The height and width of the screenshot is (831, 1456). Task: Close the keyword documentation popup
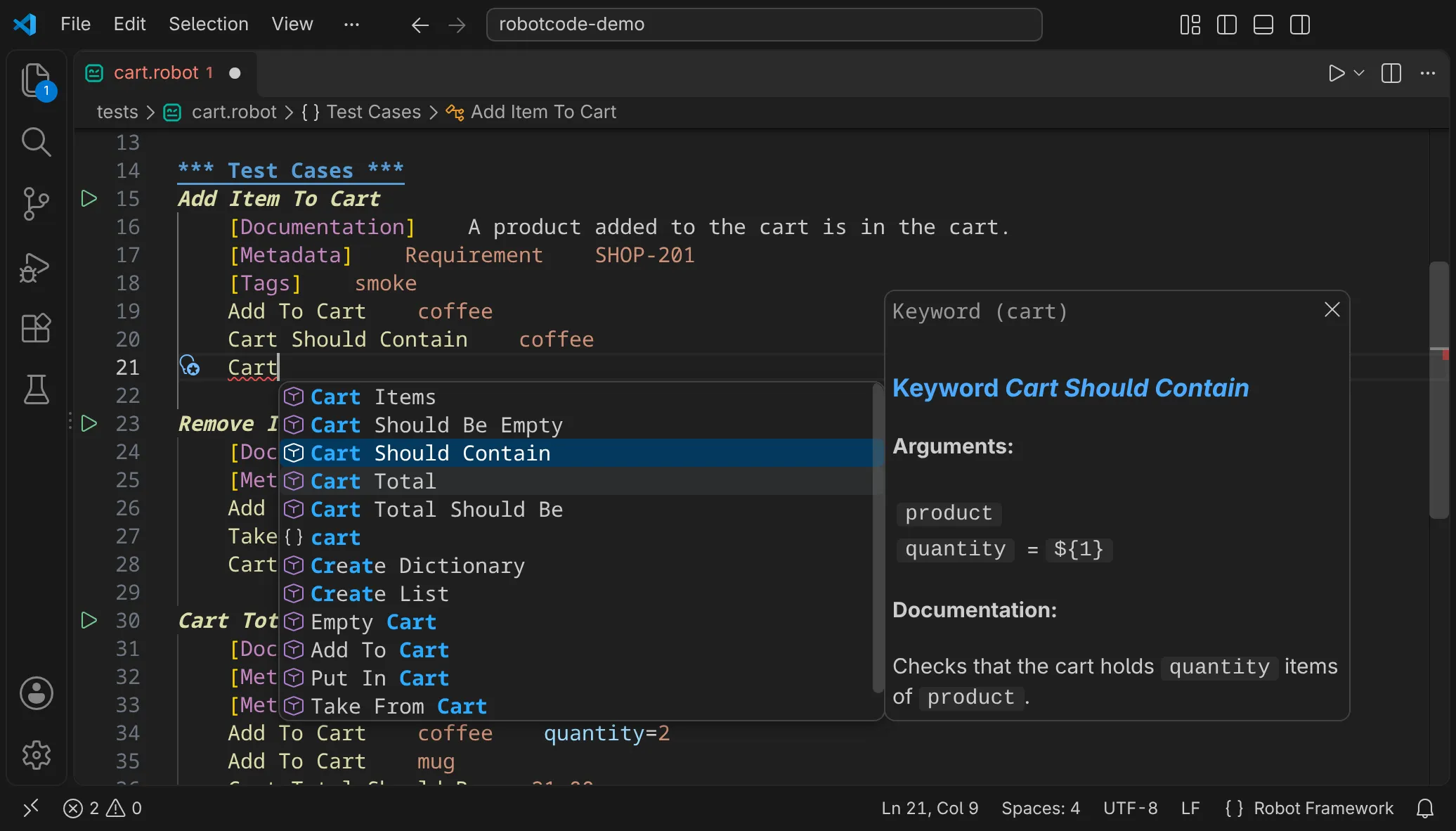coord(1332,310)
